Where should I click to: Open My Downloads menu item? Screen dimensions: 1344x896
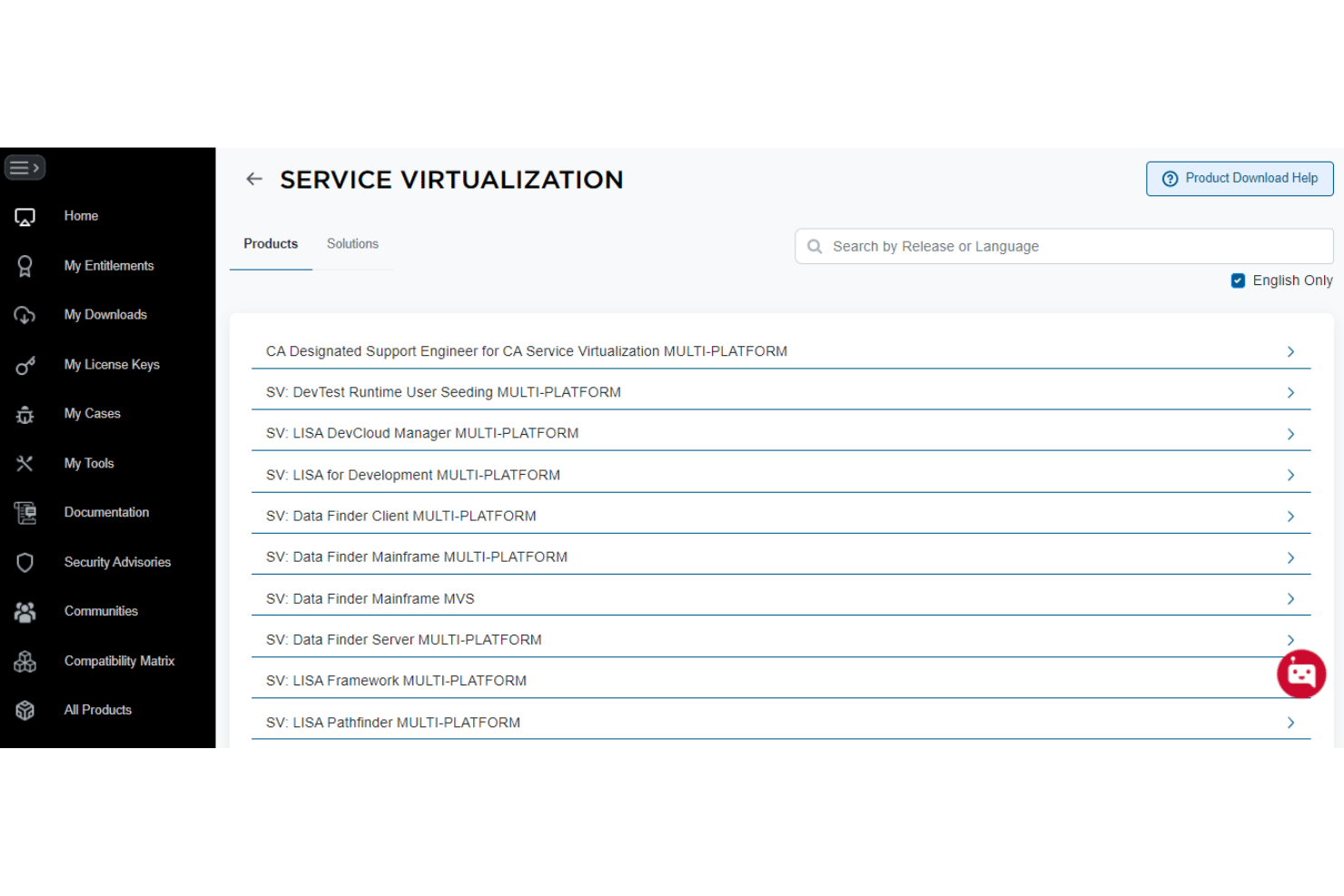pos(105,315)
